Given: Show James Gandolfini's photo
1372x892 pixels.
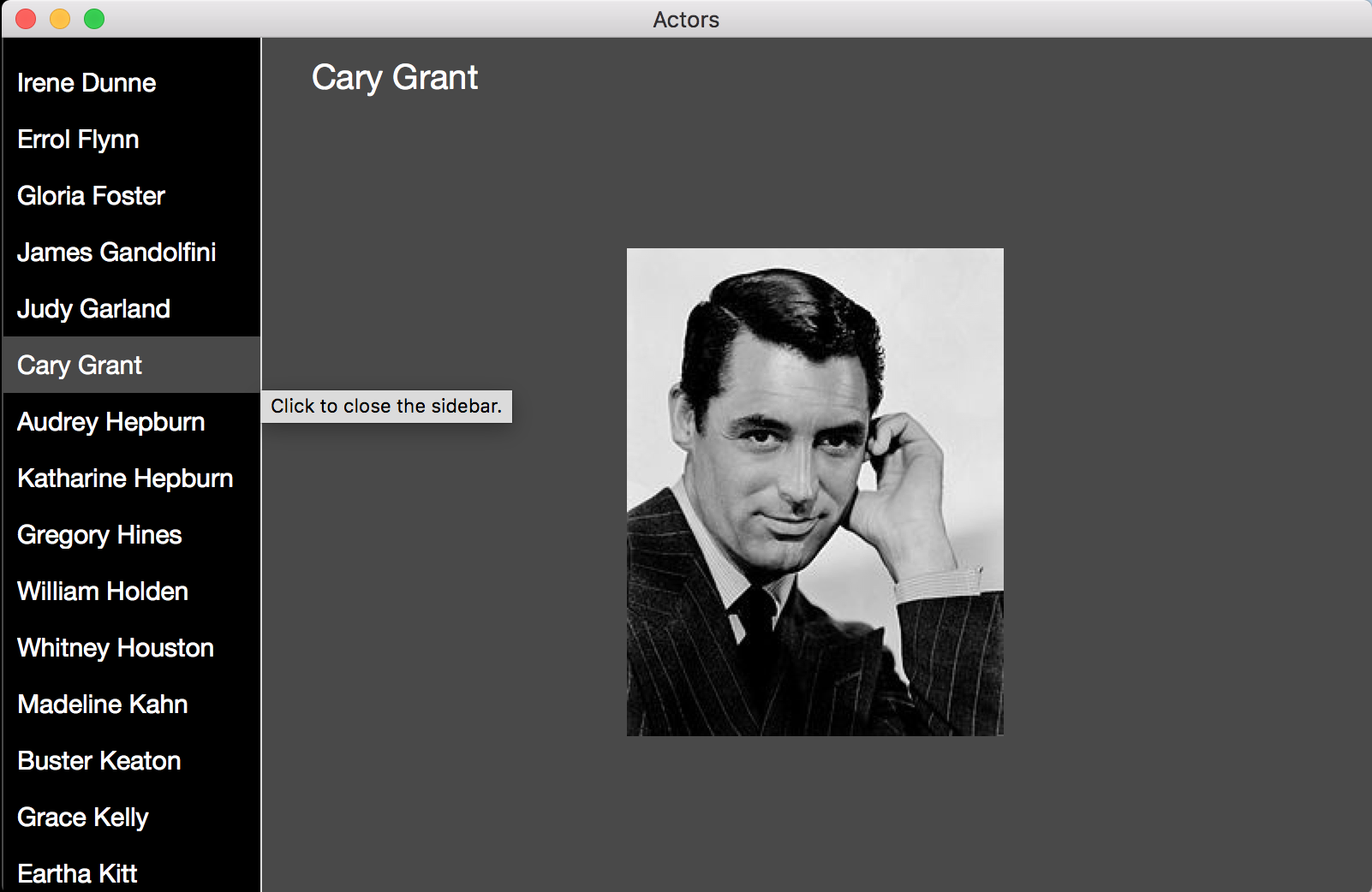Looking at the screenshot, I should pos(116,253).
